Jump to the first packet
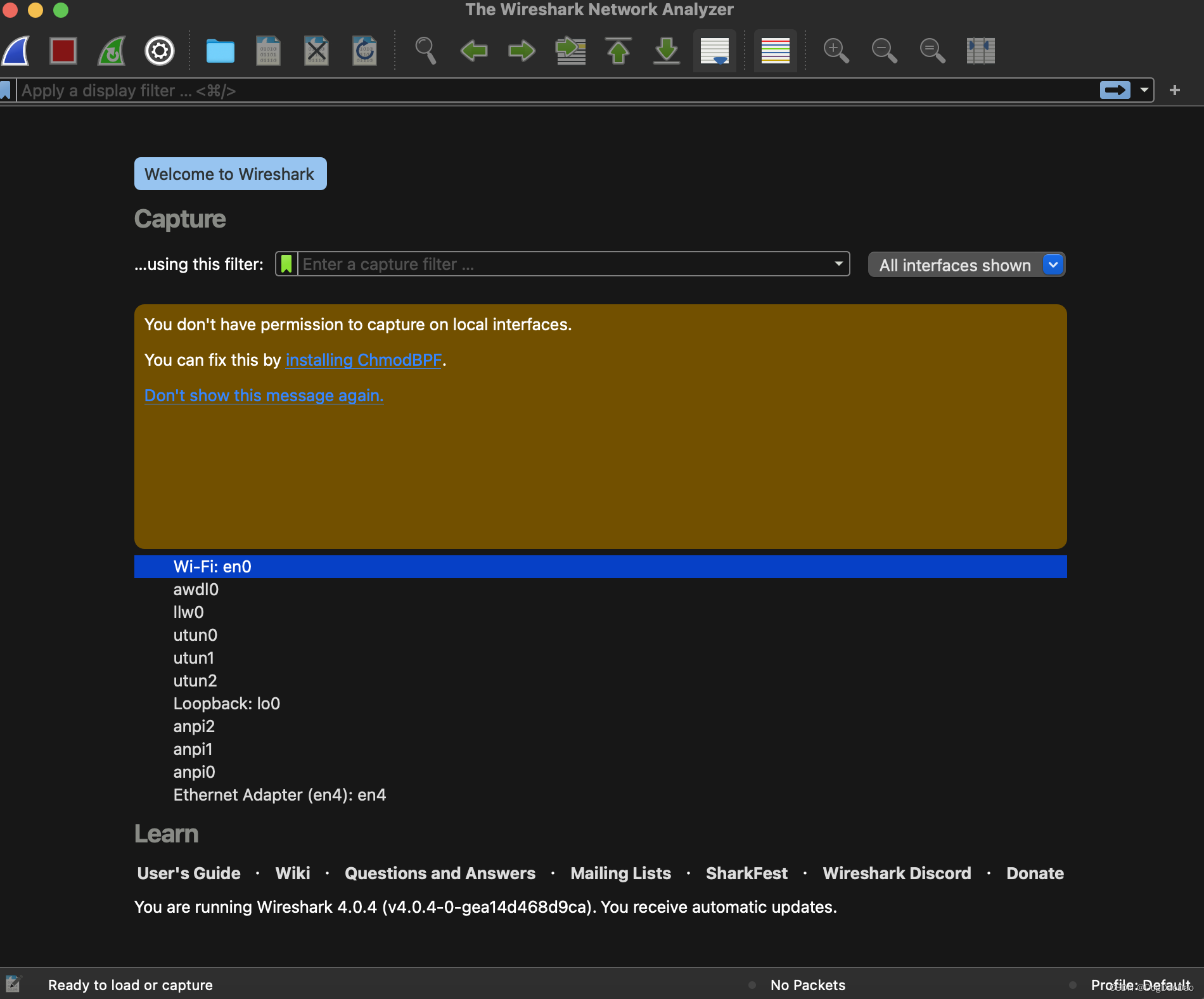1204x999 pixels. point(618,51)
